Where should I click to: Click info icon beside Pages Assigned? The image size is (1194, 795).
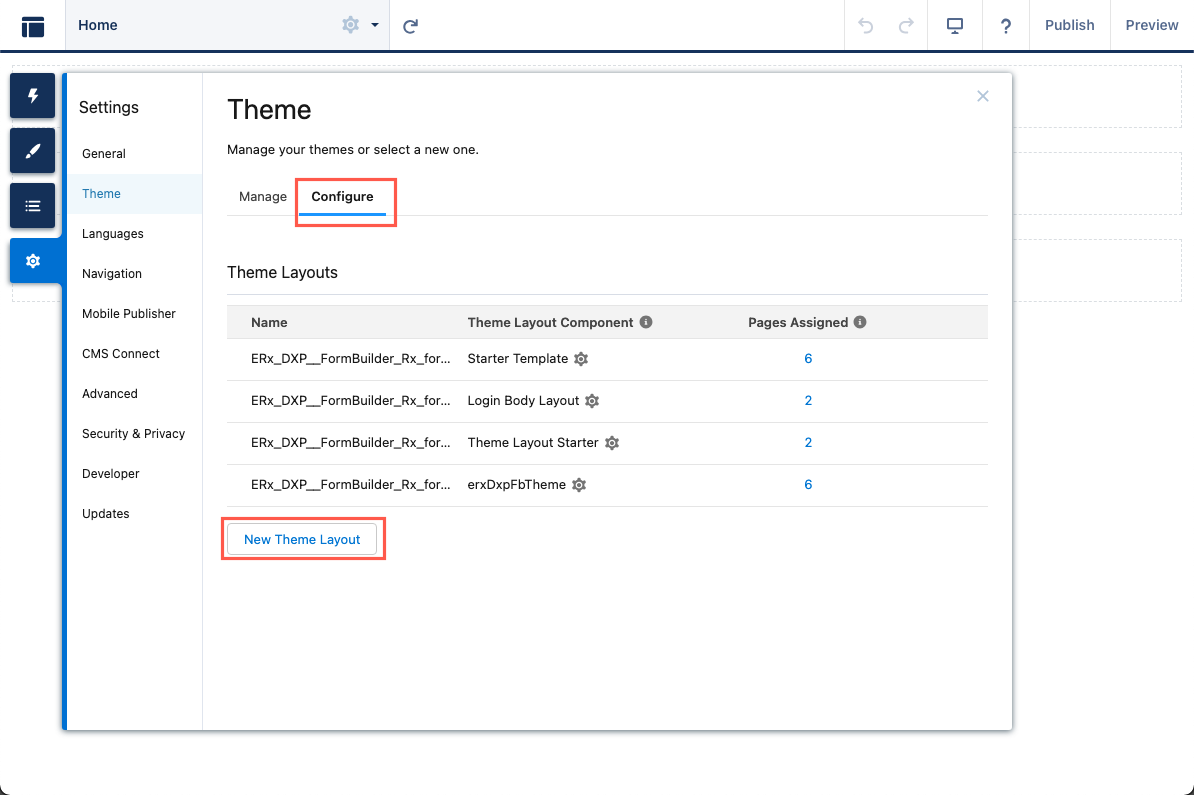860,323
